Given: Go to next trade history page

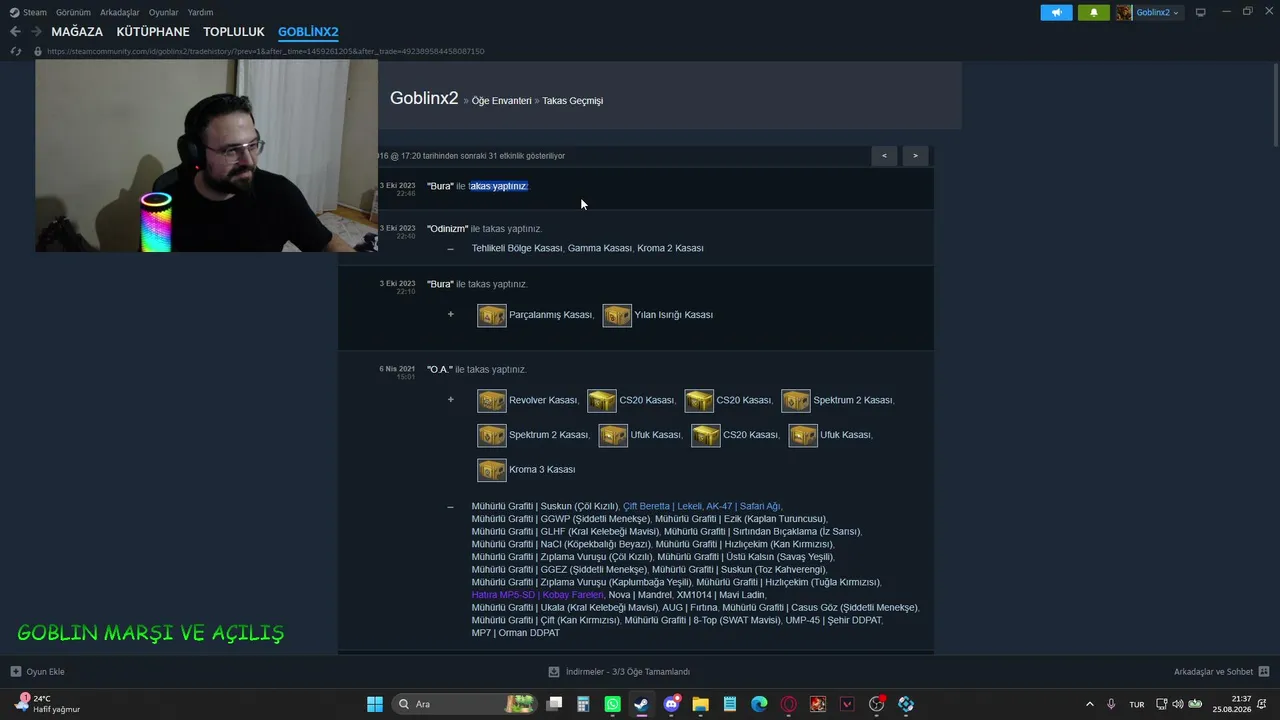Looking at the screenshot, I should point(915,155).
